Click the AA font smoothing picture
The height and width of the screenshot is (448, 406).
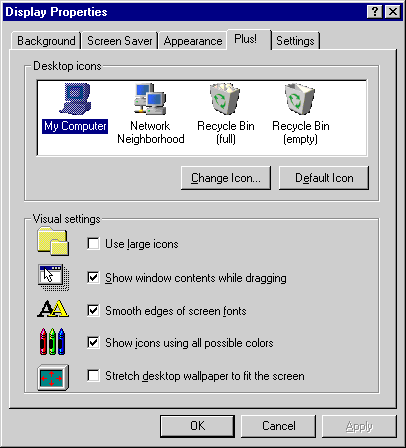53,309
